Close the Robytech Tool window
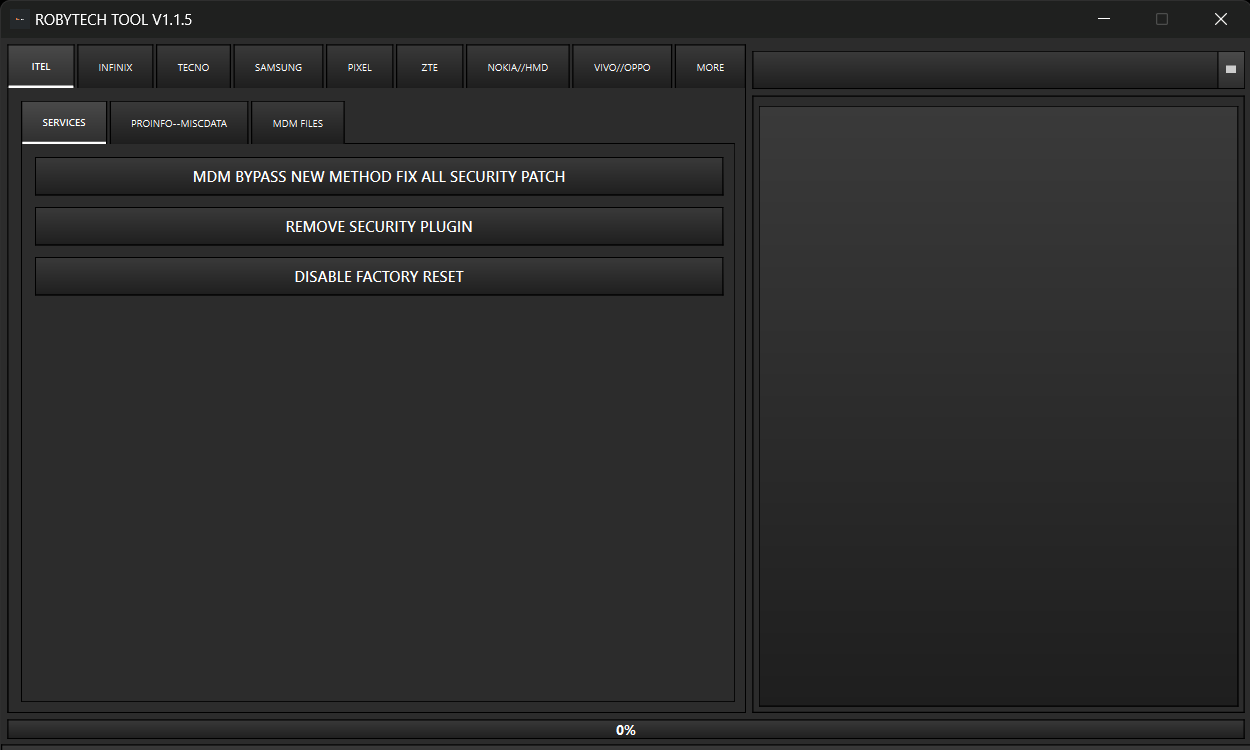The width and height of the screenshot is (1250, 750). coord(1220,19)
